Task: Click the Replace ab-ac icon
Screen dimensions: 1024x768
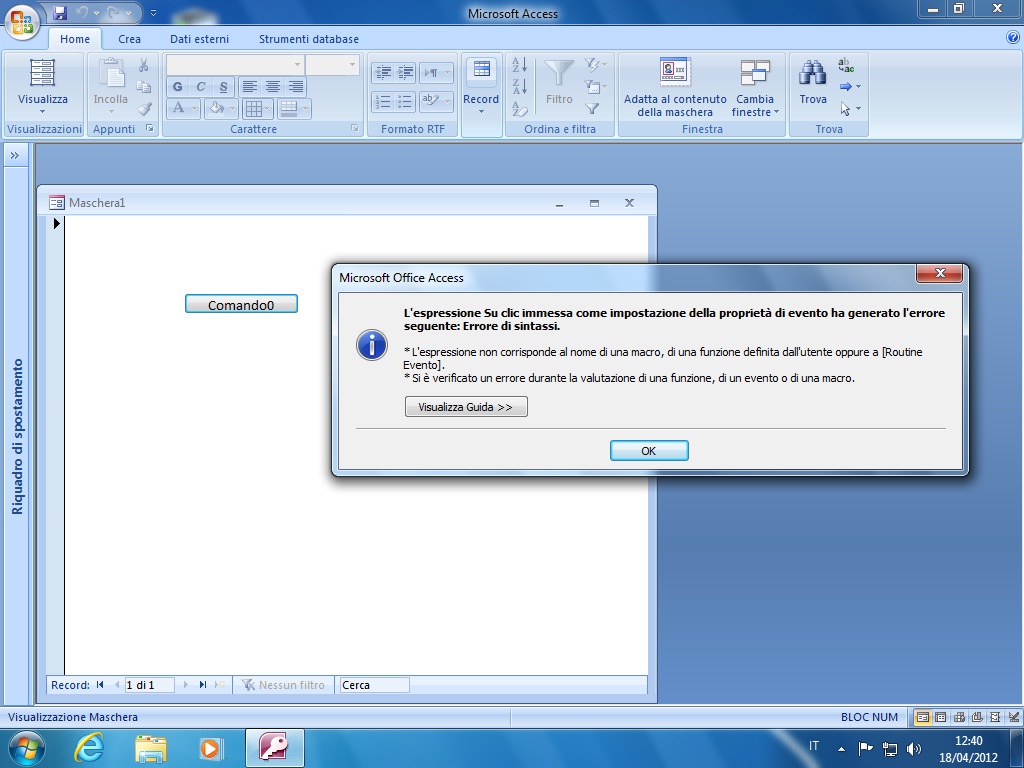Action: coord(846,65)
